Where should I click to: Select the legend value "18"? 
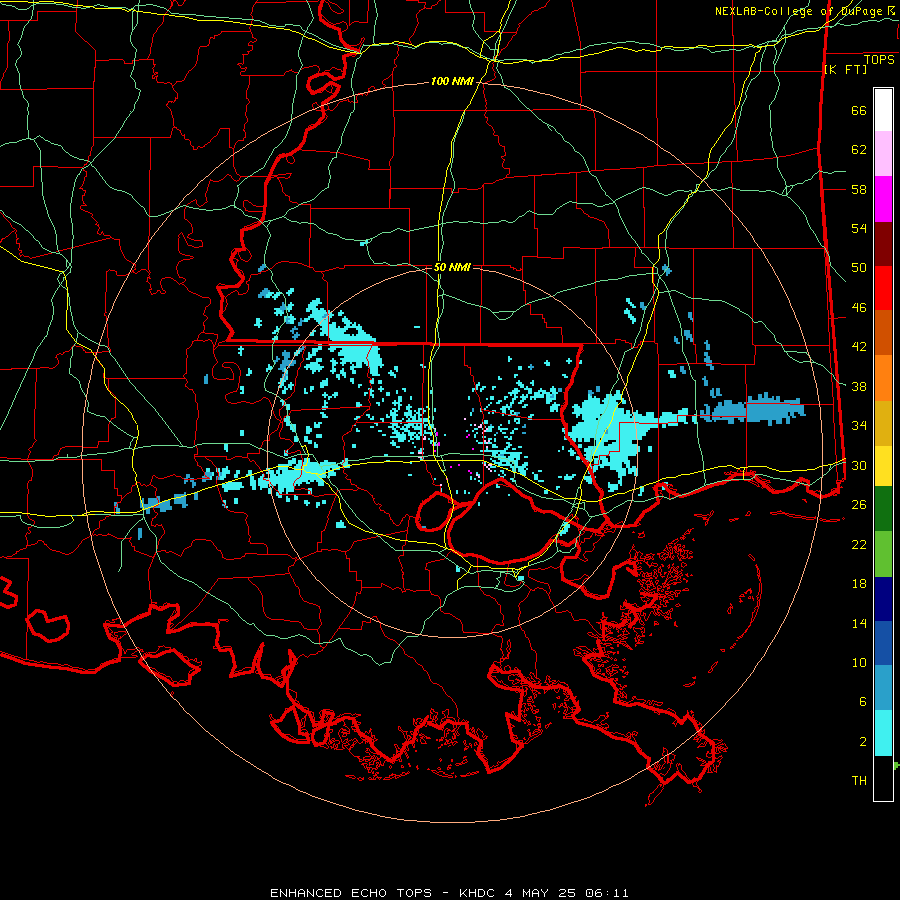[859, 584]
